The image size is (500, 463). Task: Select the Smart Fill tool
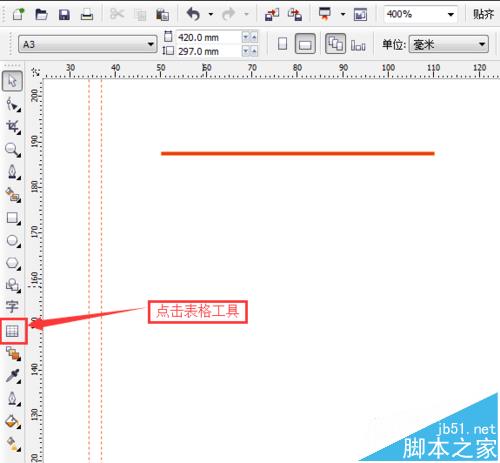pos(13,195)
